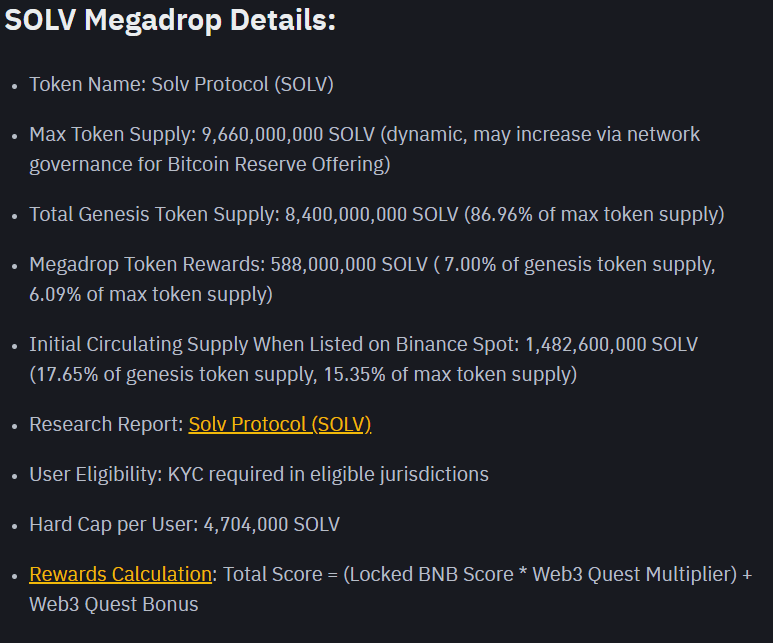Click the User Eligibility KYC line
Screen dimensions: 773x643
click(258, 474)
